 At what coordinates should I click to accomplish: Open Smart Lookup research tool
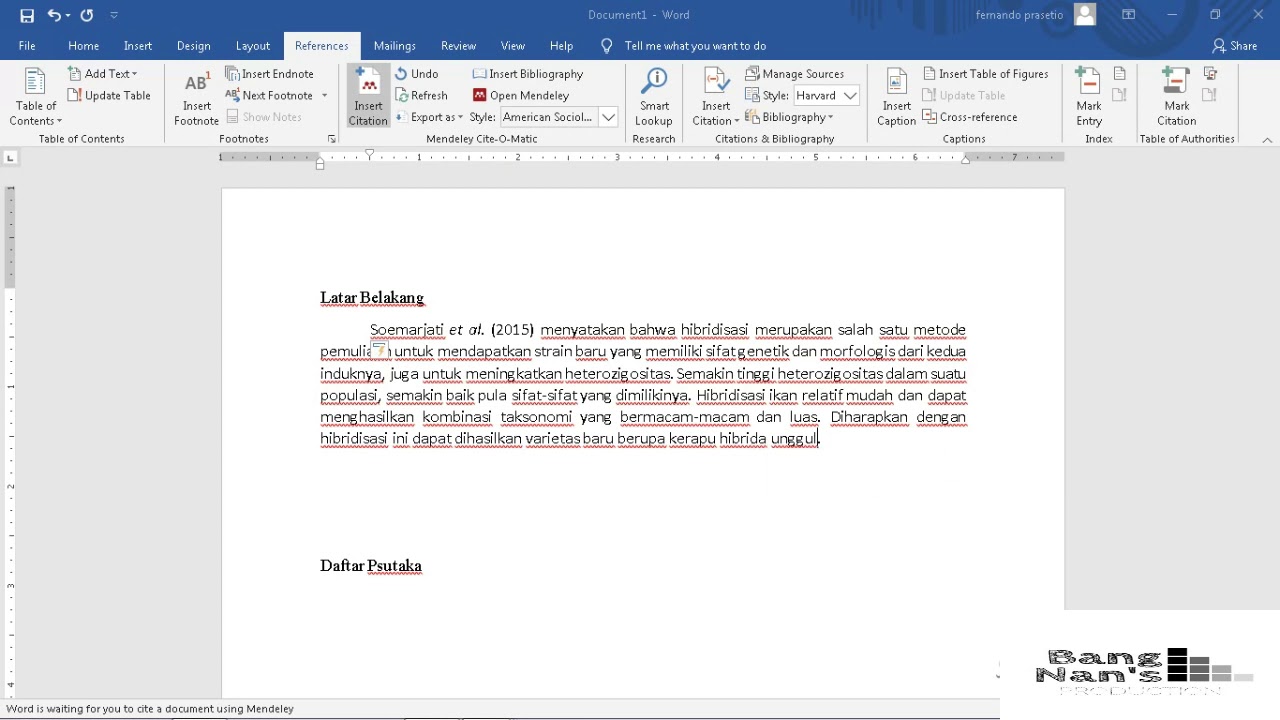(654, 97)
